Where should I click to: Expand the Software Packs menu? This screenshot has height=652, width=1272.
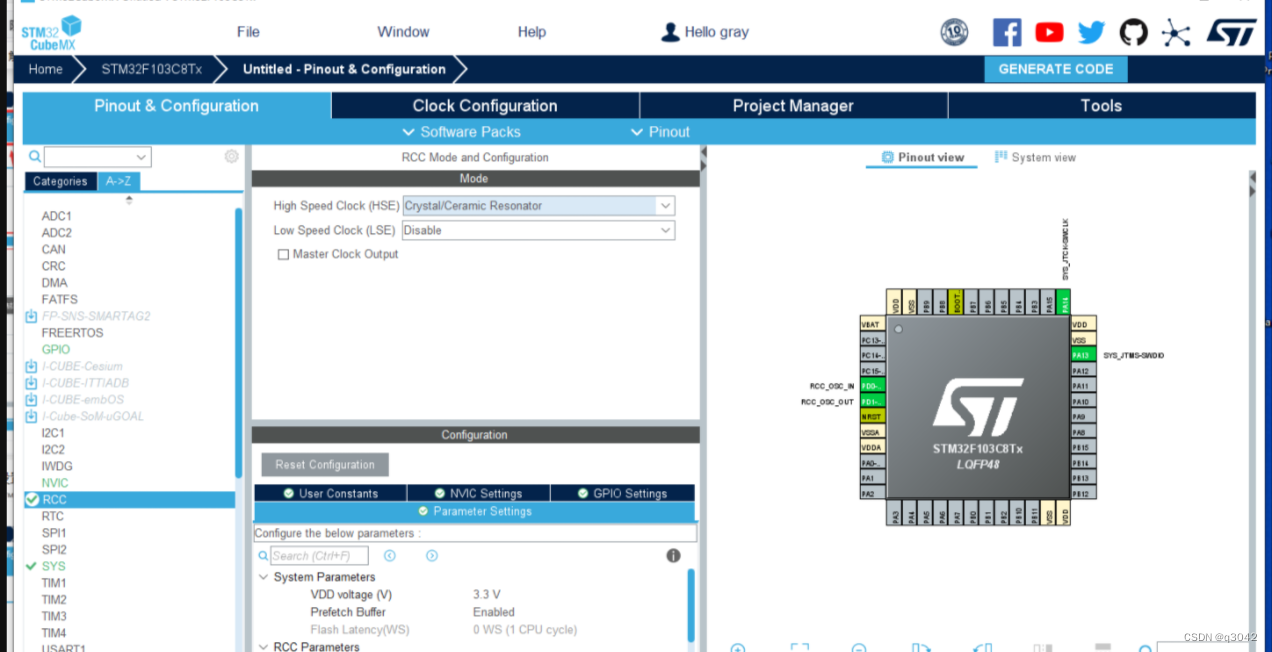pyautogui.click(x=461, y=132)
